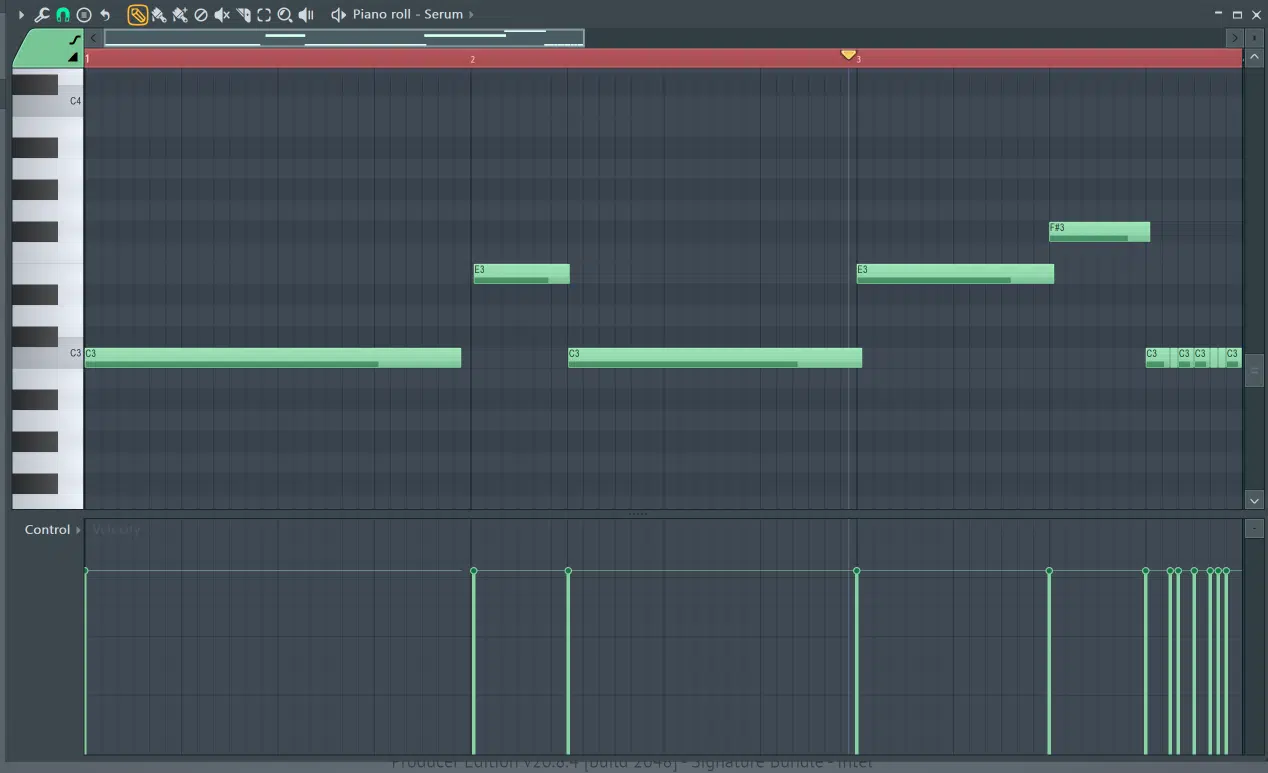Click bar 1 on the timeline ruler
The image size is (1268, 773).
click(x=88, y=60)
